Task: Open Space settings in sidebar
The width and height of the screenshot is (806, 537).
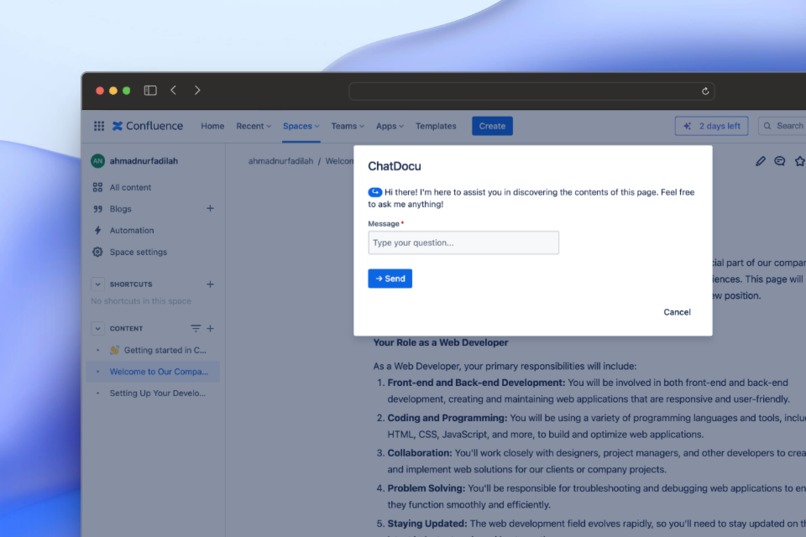Action: 138,252
